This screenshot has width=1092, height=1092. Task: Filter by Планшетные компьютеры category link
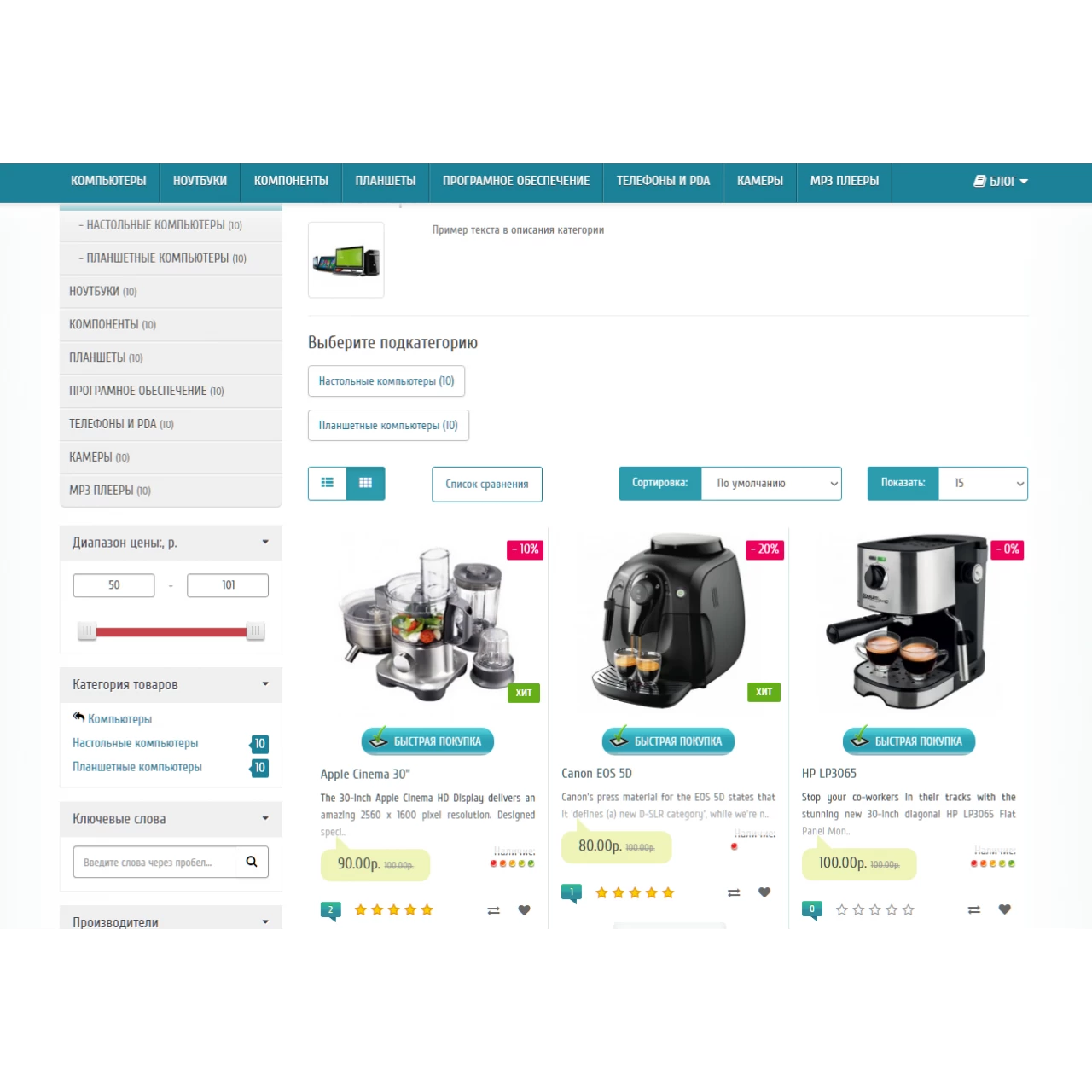136,767
